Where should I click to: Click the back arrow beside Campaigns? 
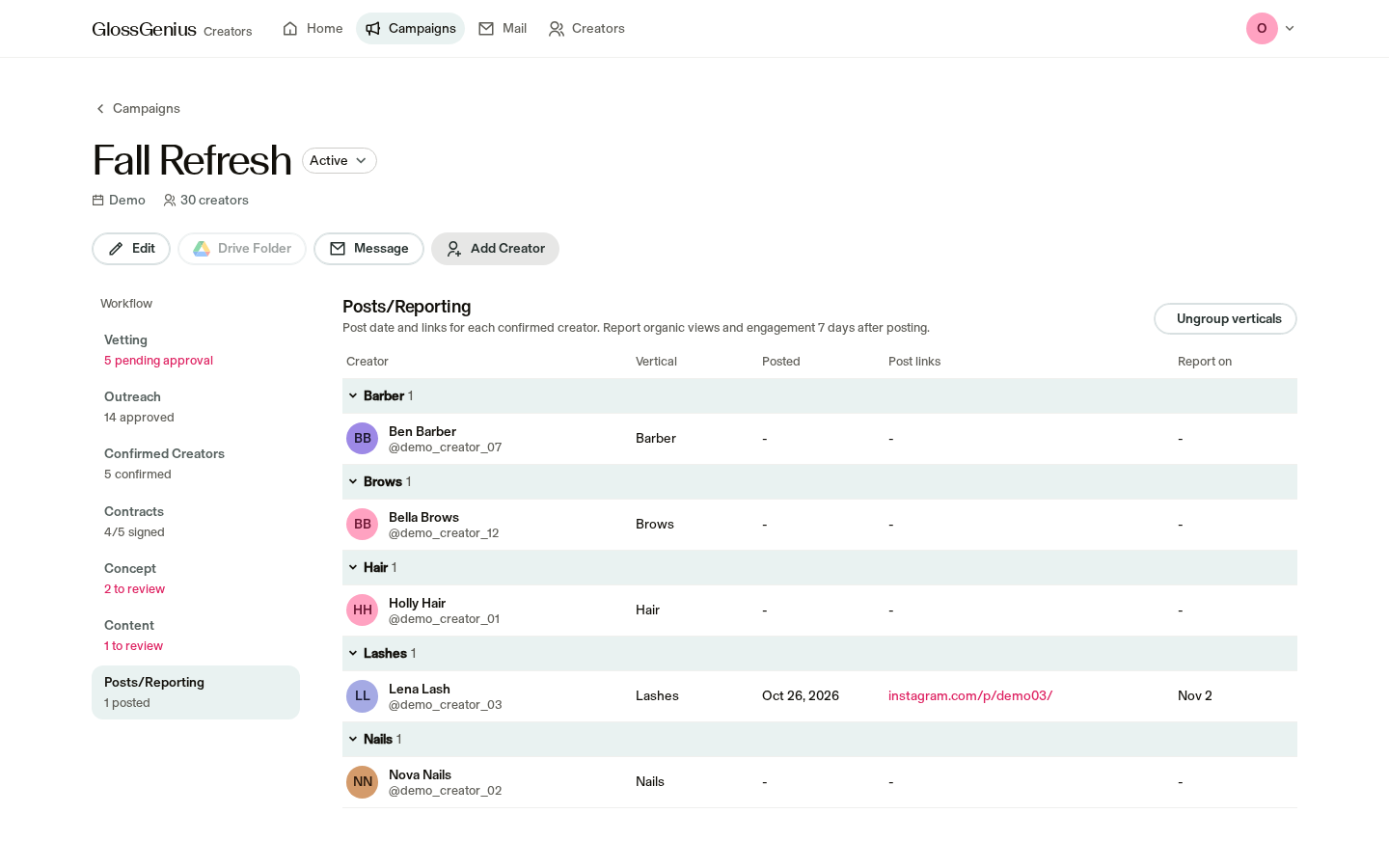click(100, 109)
